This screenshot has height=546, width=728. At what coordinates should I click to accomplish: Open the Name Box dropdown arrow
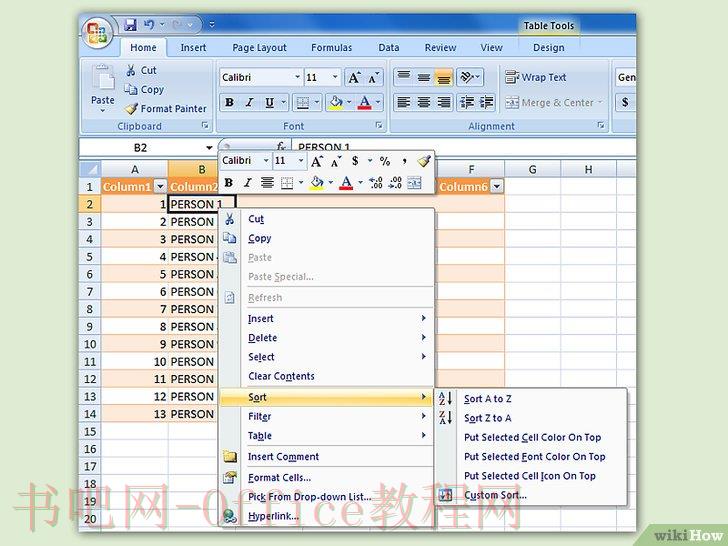click(x=208, y=148)
